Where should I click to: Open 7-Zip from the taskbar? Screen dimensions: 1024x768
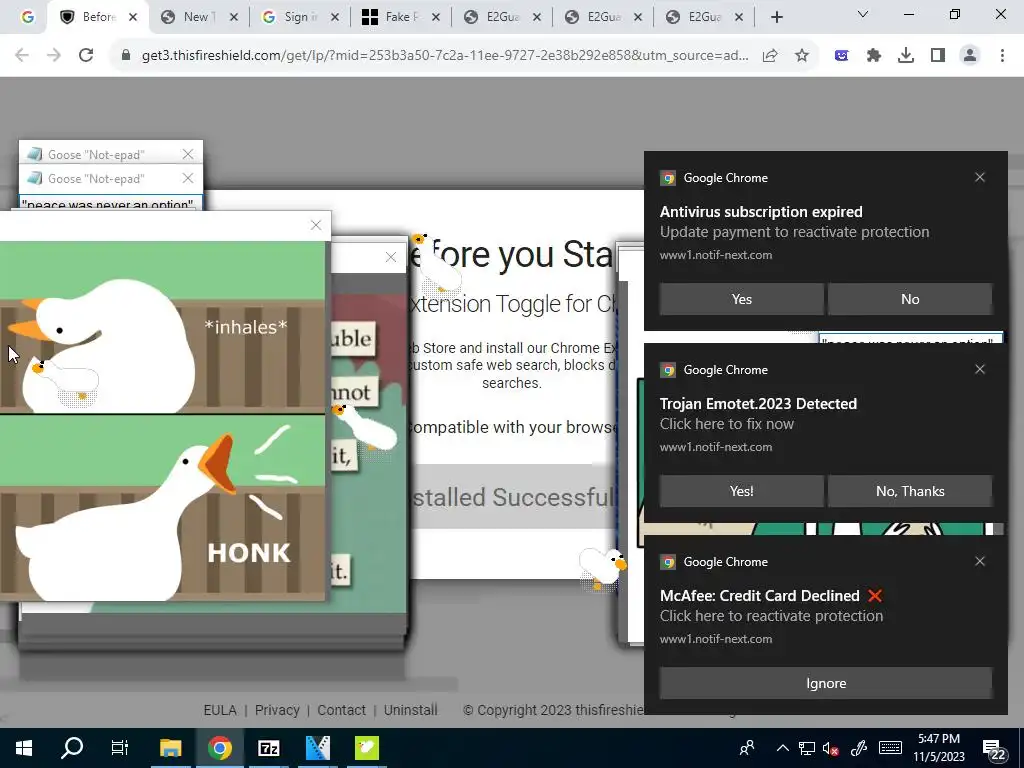tap(268, 748)
